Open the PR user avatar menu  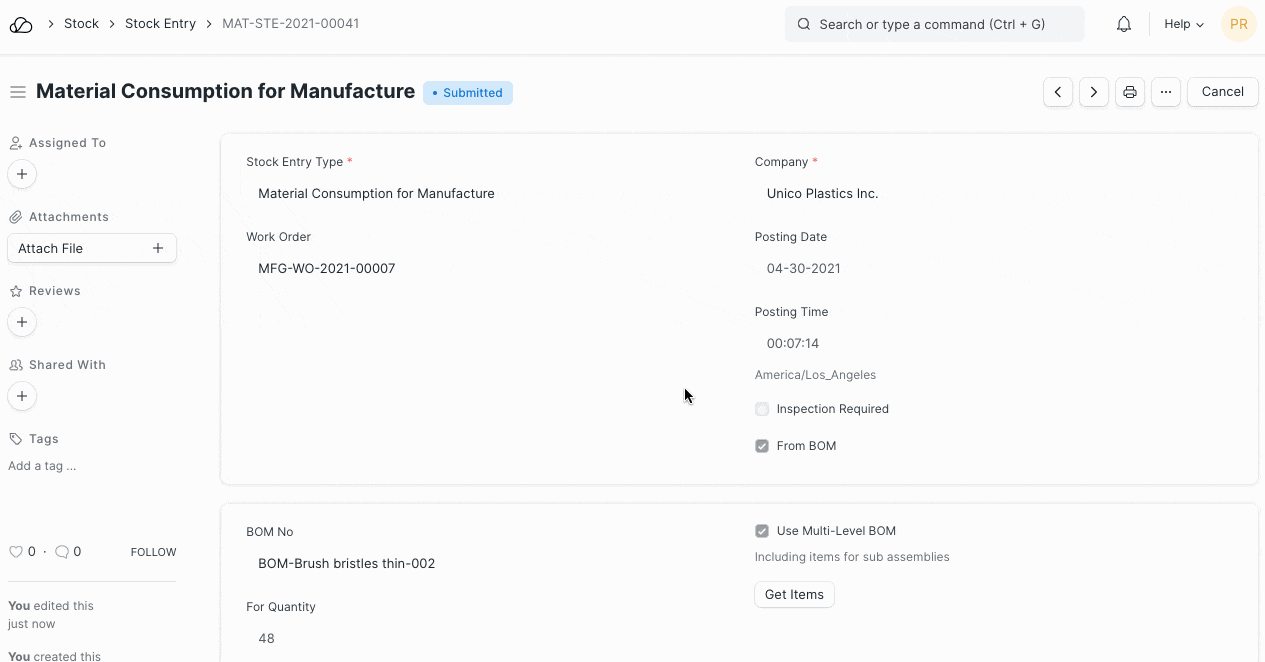[1238, 24]
